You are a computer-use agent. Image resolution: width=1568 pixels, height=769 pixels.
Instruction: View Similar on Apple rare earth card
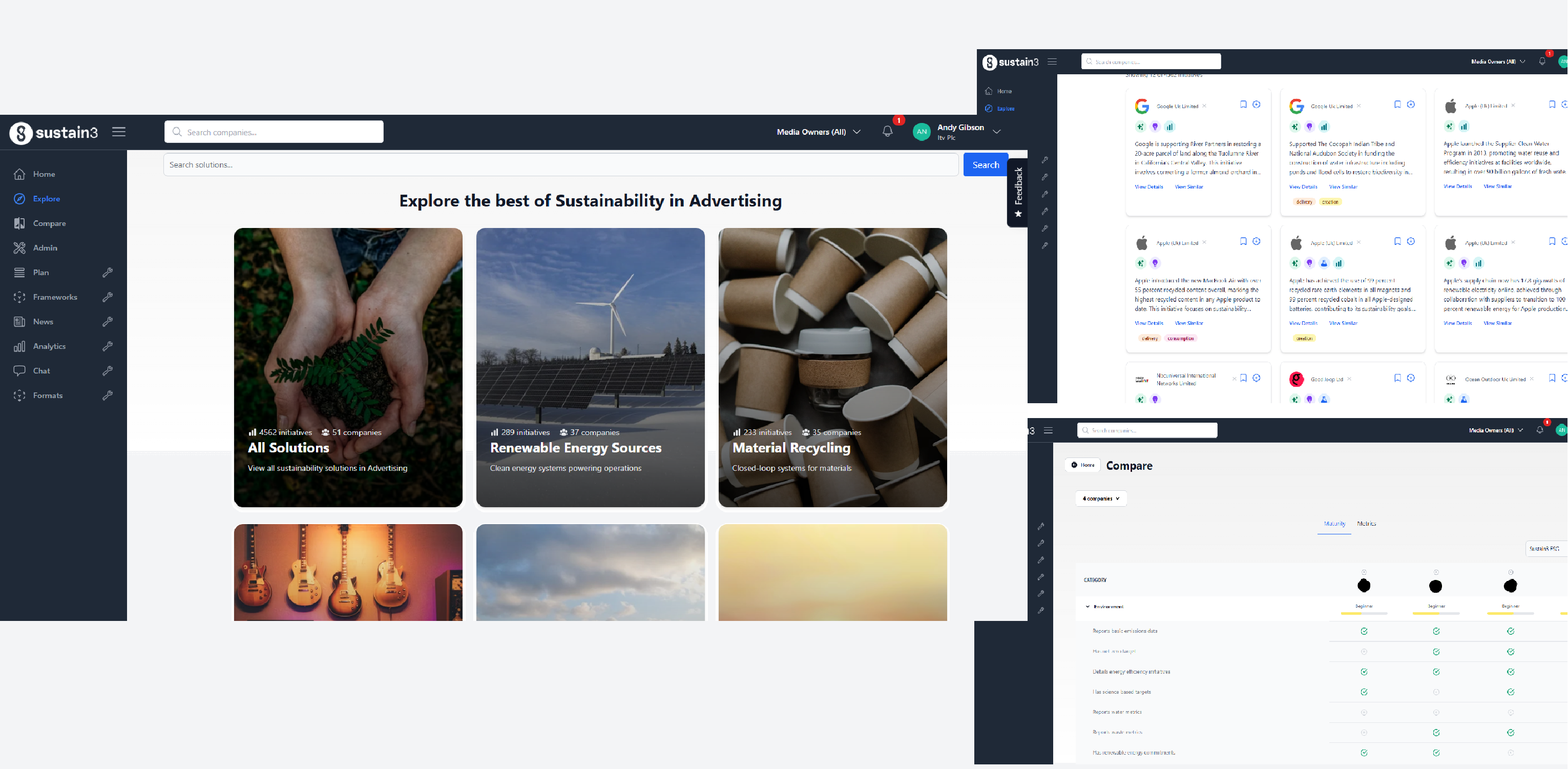[1343, 323]
